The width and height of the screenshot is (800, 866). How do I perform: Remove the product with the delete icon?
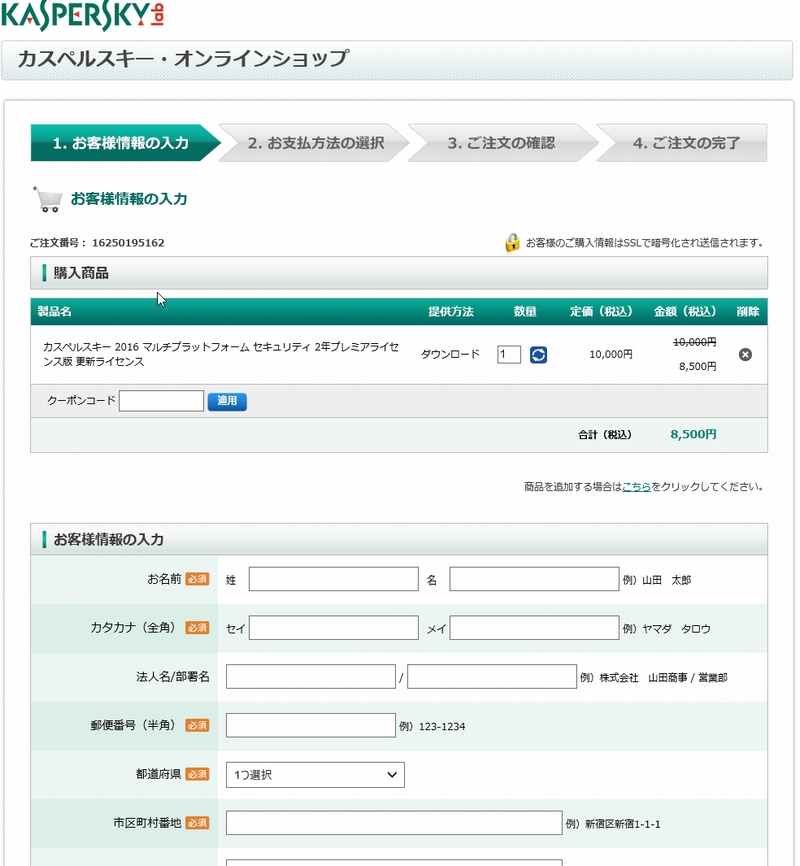tap(745, 355)
